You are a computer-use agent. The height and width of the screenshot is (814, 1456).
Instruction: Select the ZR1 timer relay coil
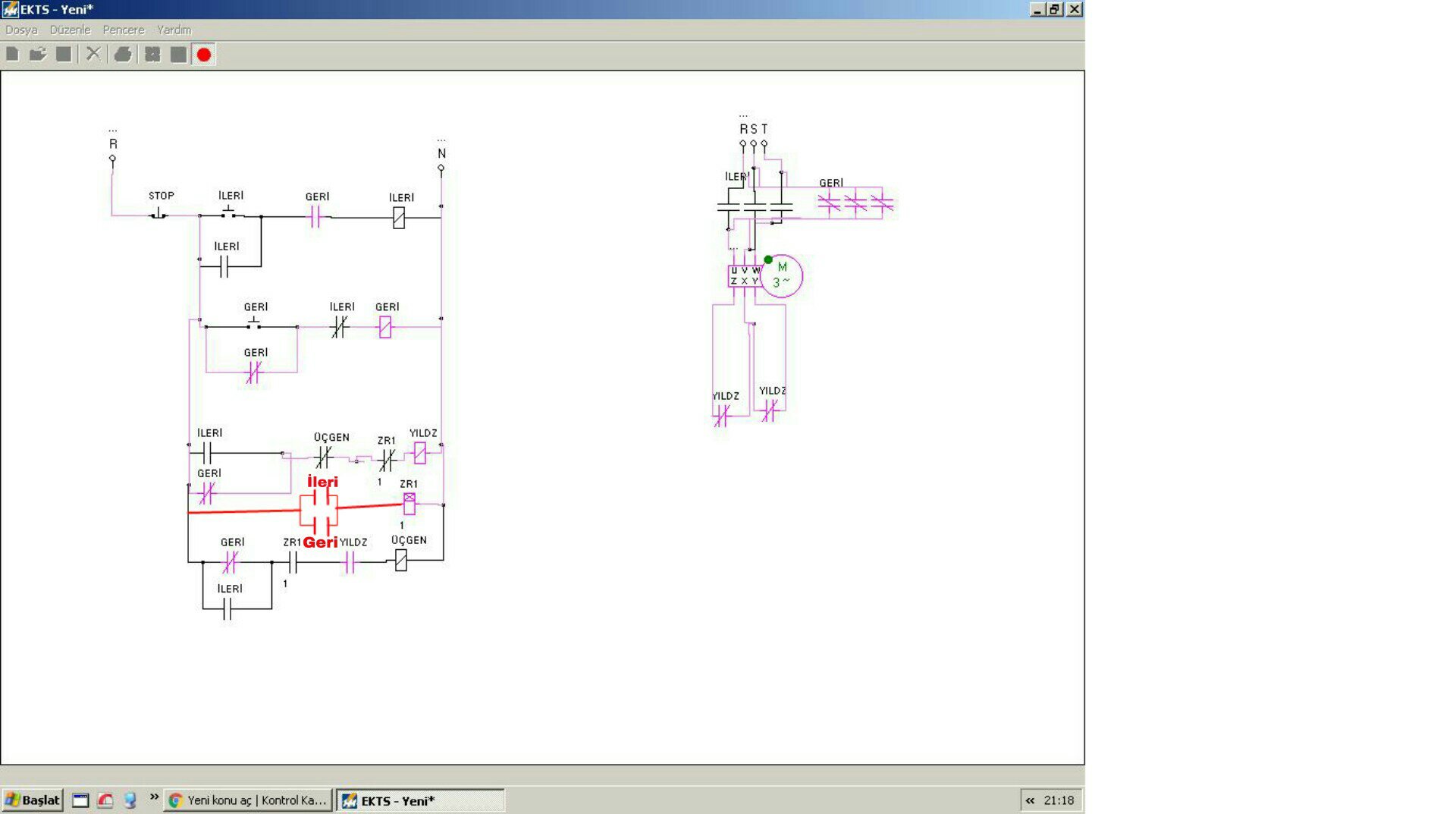(x=409, y=503)
